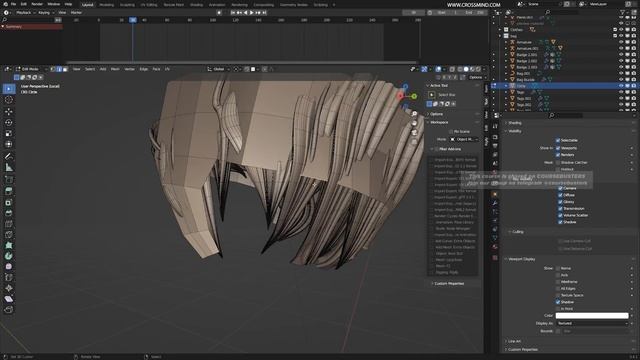The width and height of the screenshot is (640, 360).
Task: Open Playback menu in timeline
Action: [25, 13]
